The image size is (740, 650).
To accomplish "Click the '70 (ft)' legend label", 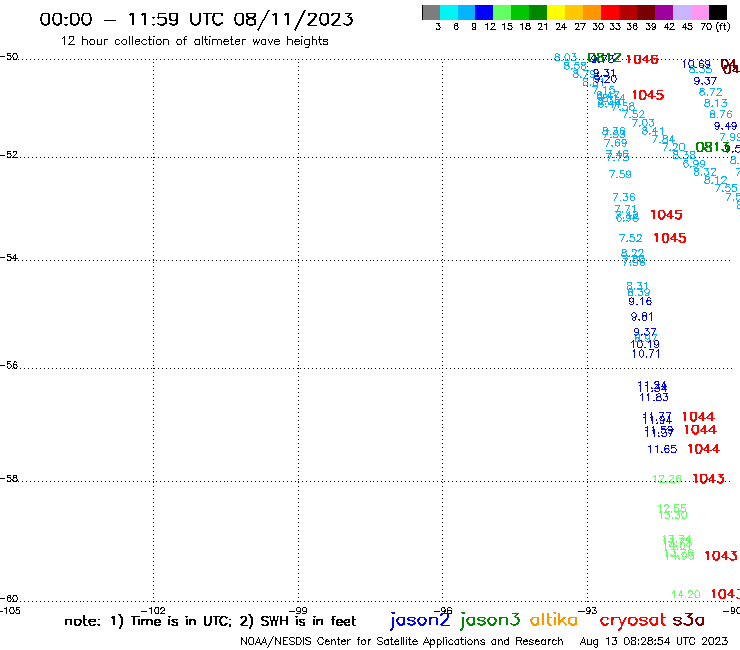I will pos(715,26).
